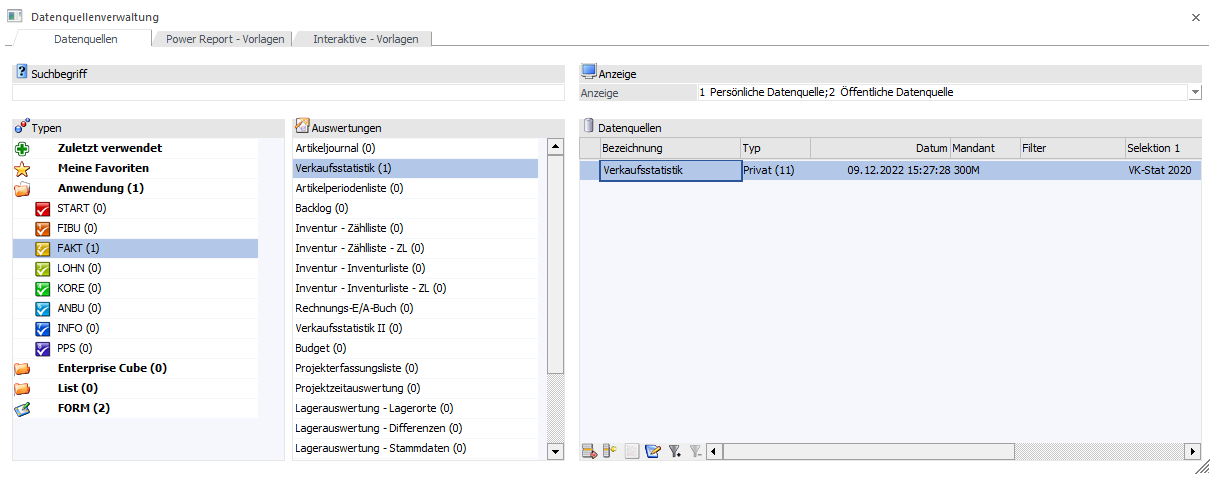Click the Zuletzt verwendet green plus icon
Image resolution: width=1214 pixels, height=479 pixels.
click(x=22, y=148)
